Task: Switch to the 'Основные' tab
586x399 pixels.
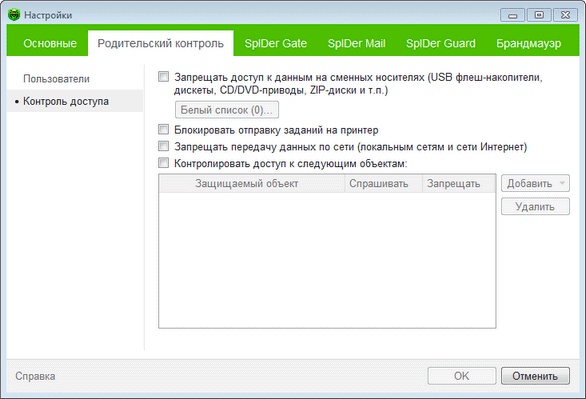Action: pos(50,43)
